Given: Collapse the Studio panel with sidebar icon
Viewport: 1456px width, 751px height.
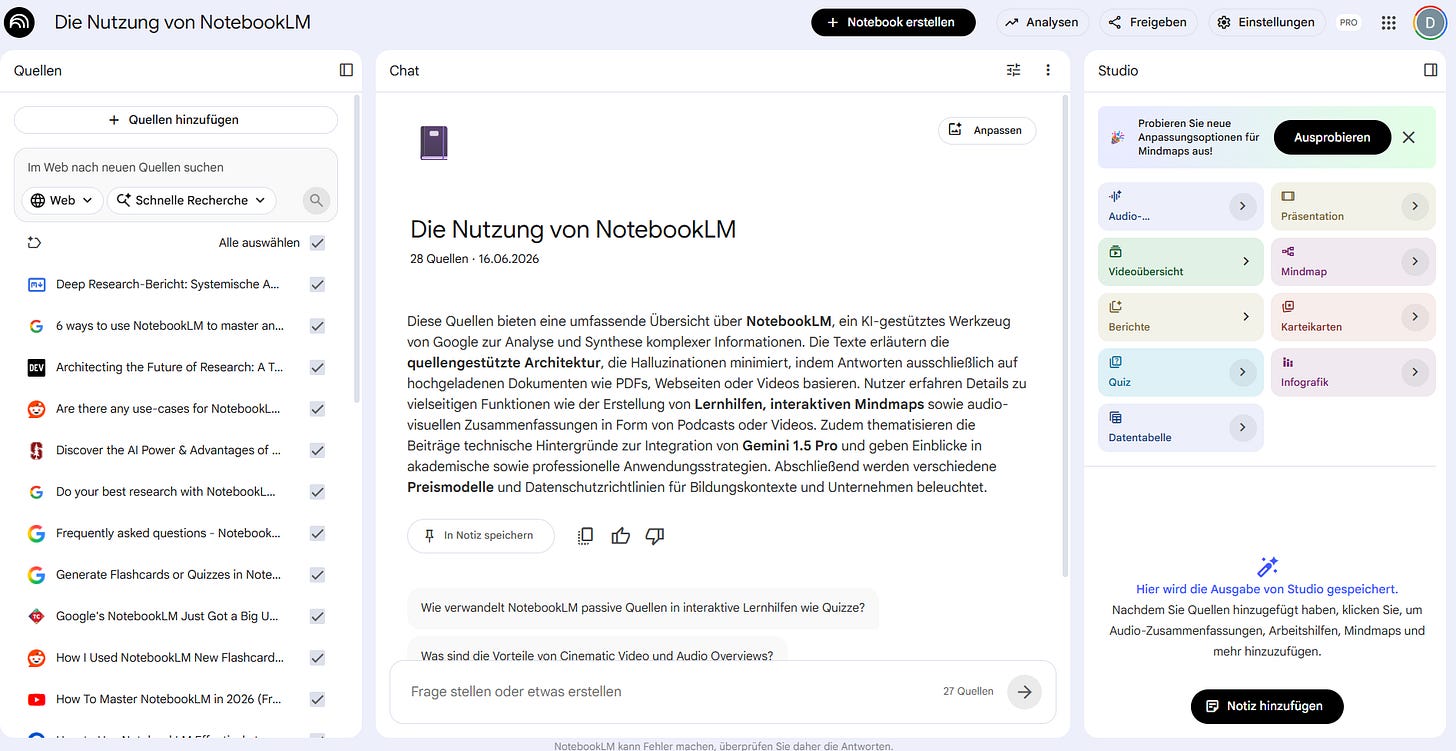Looking at the screenshot, I should (1430, 70).
